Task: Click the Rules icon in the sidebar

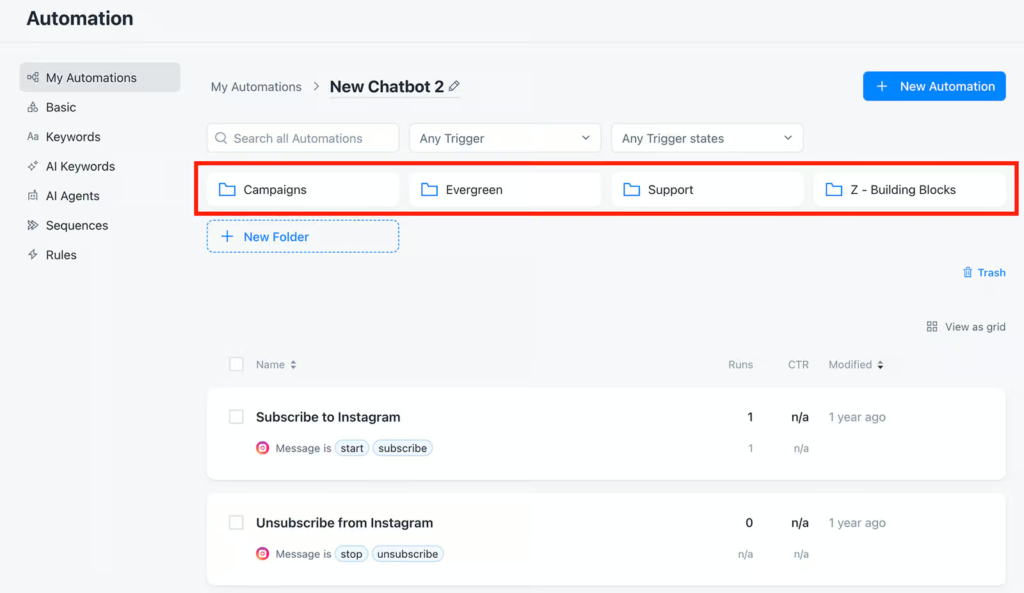Action: pyautogui.click(x=32, y=254)
